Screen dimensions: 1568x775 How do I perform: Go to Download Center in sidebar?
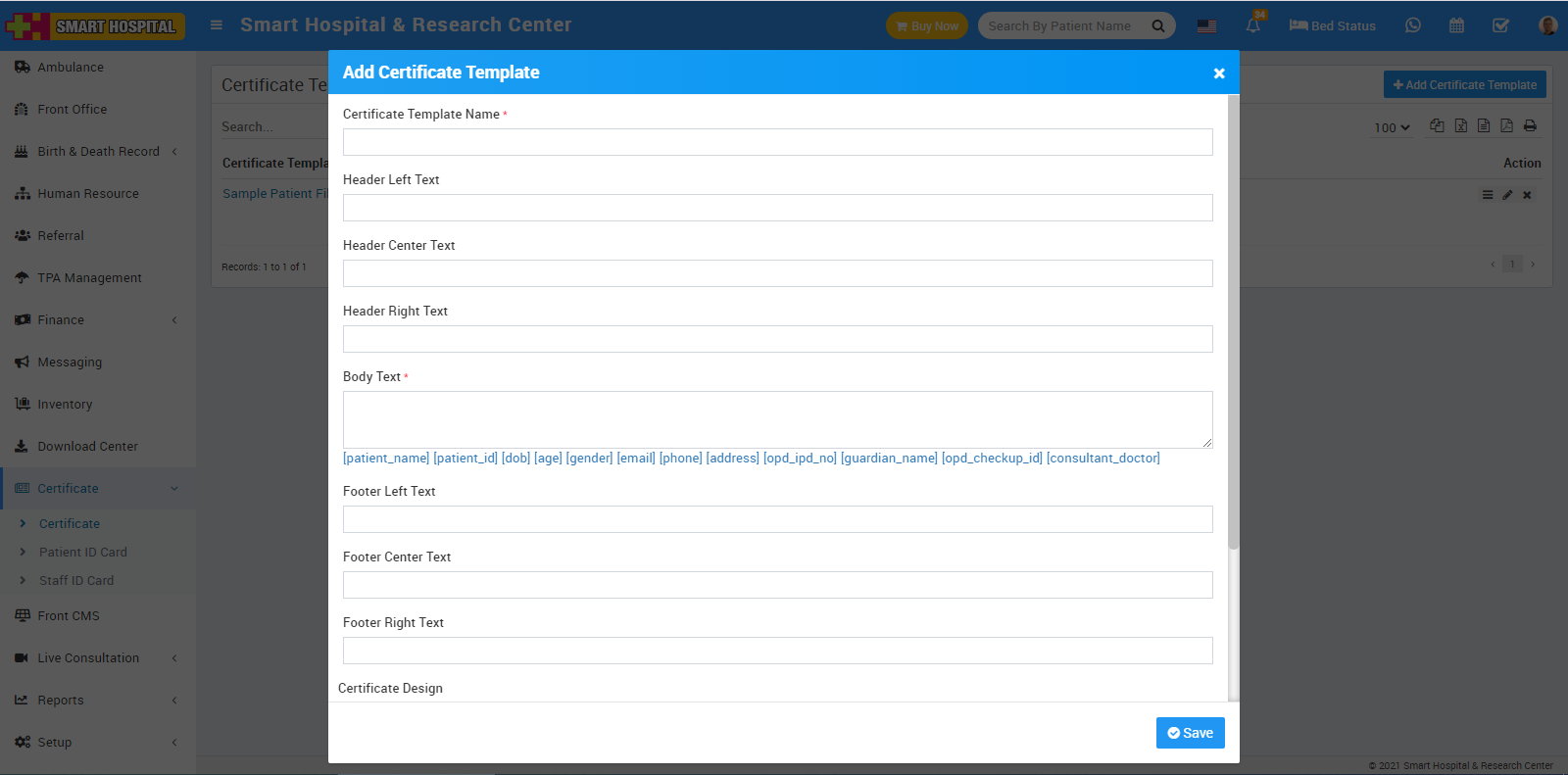click(x=87, y=447)
